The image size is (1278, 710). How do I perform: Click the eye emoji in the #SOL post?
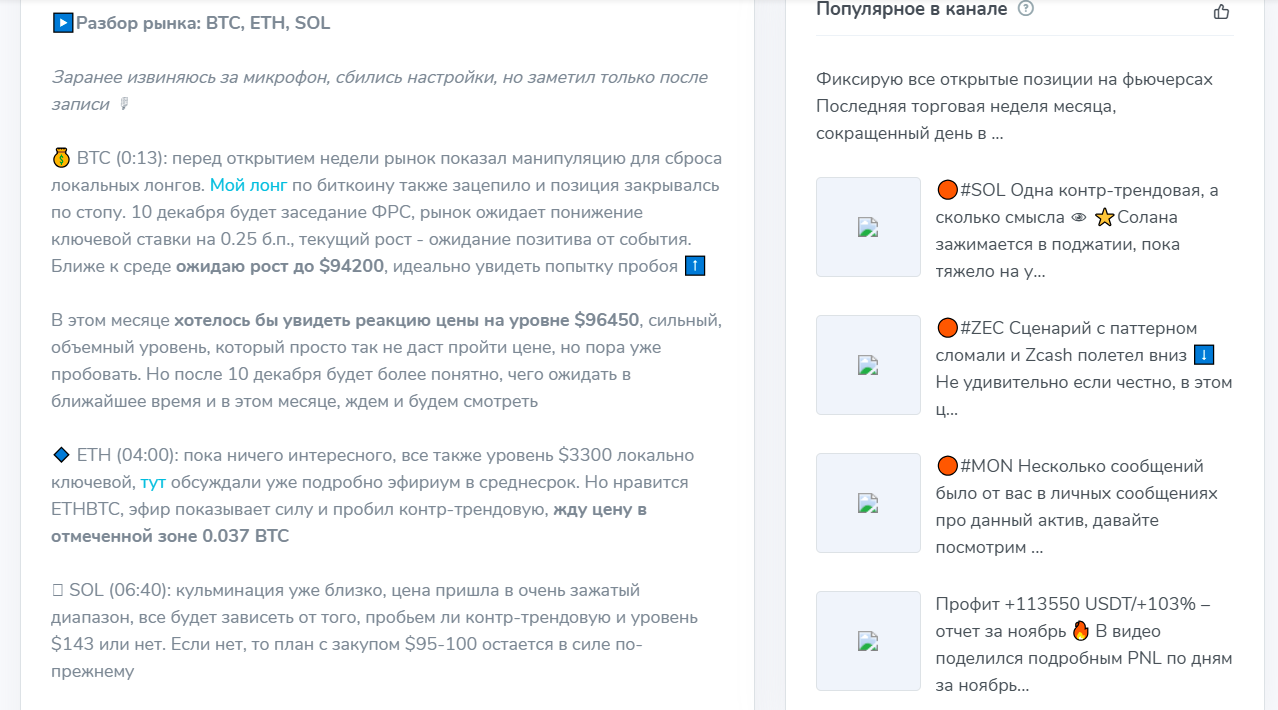1078,217
